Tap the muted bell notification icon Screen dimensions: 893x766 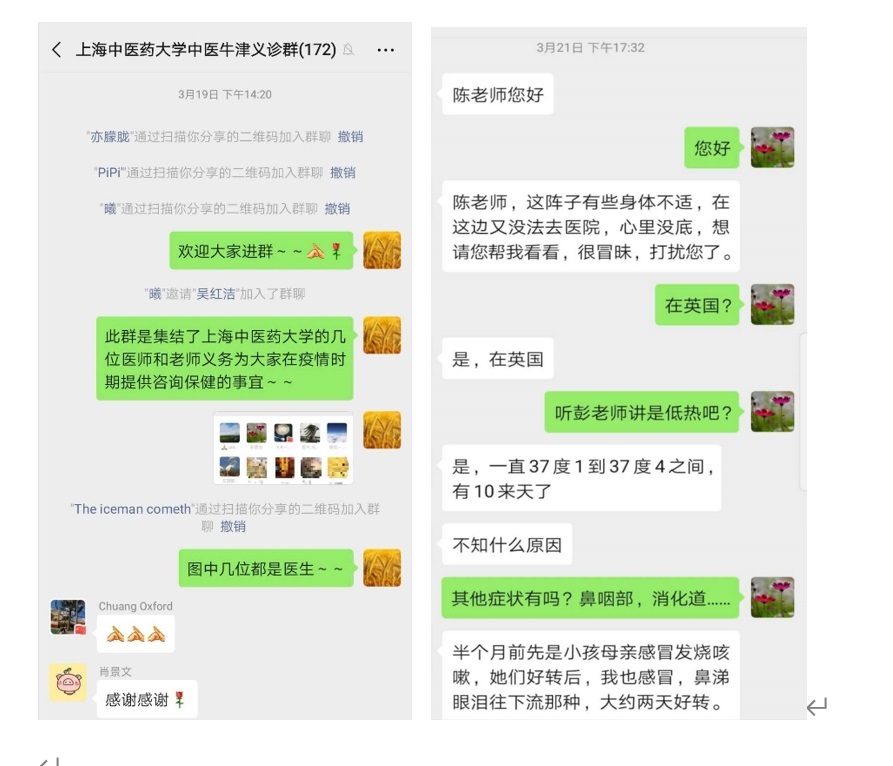click(349, 50)
